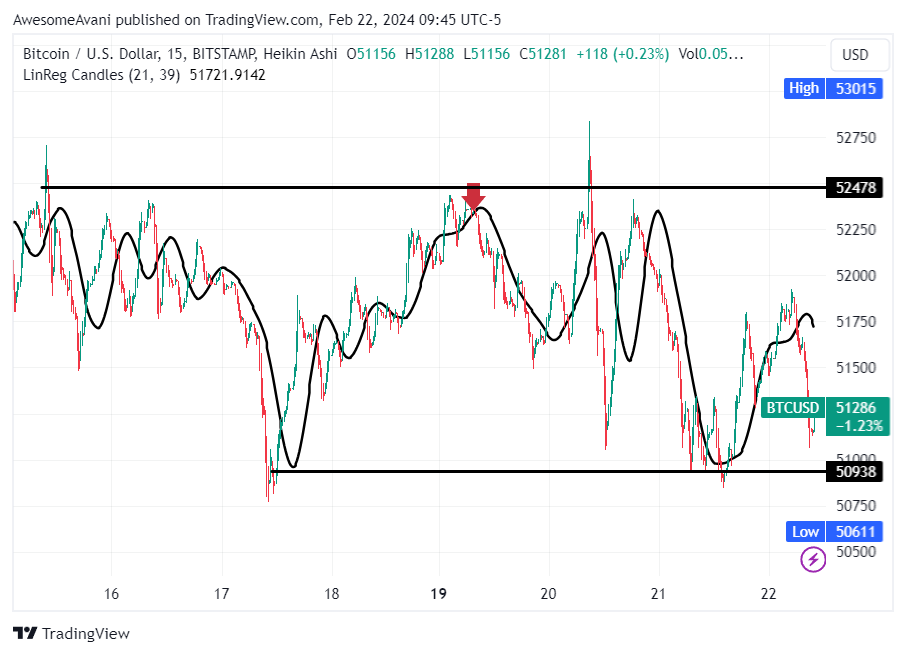
Task: Click the 51500 price axis label
Action: [x=856, y=368]
